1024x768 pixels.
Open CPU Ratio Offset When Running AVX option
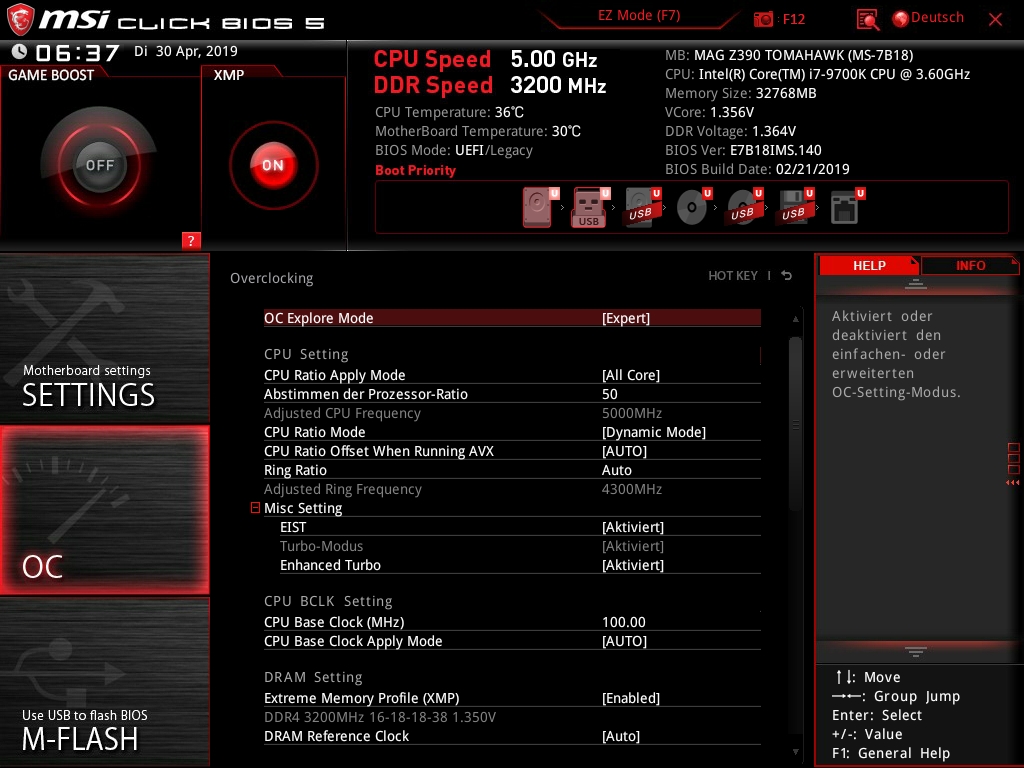pos(512,451)
